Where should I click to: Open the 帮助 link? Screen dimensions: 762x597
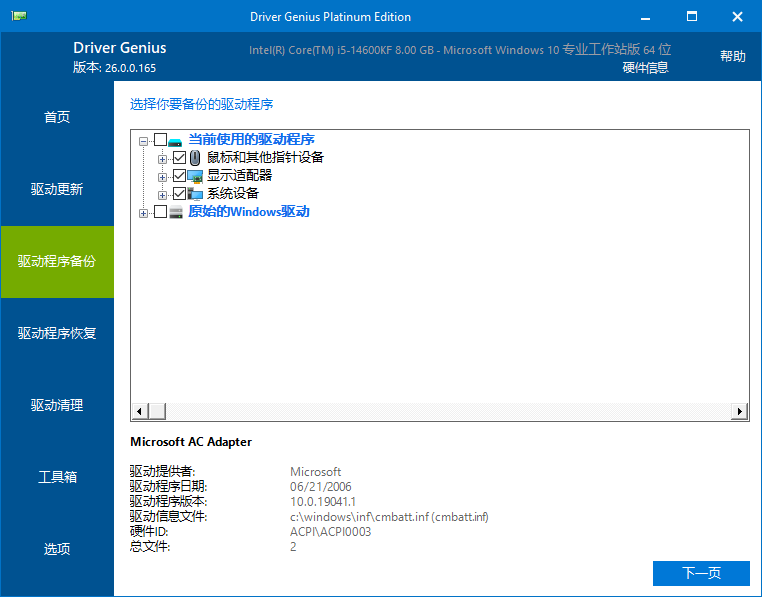[x=732, y=56]
